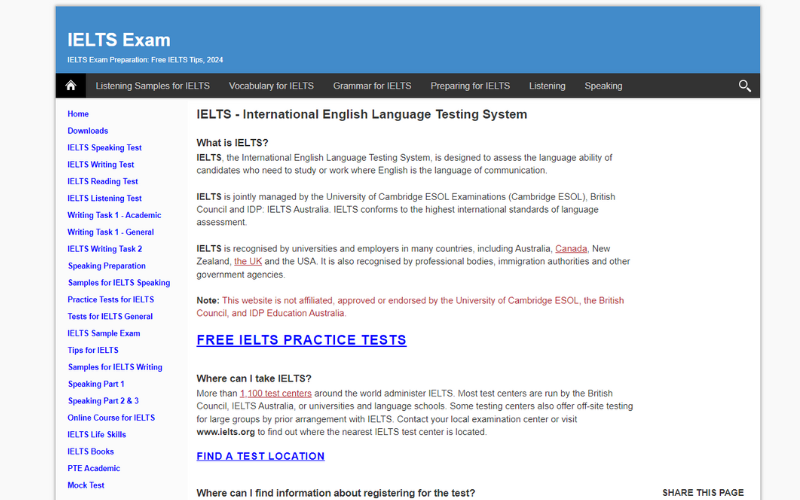The width and height of the screenshot is (800, 500).
Task: Open the search magnifier icon
Action: (x=745, y=86)
